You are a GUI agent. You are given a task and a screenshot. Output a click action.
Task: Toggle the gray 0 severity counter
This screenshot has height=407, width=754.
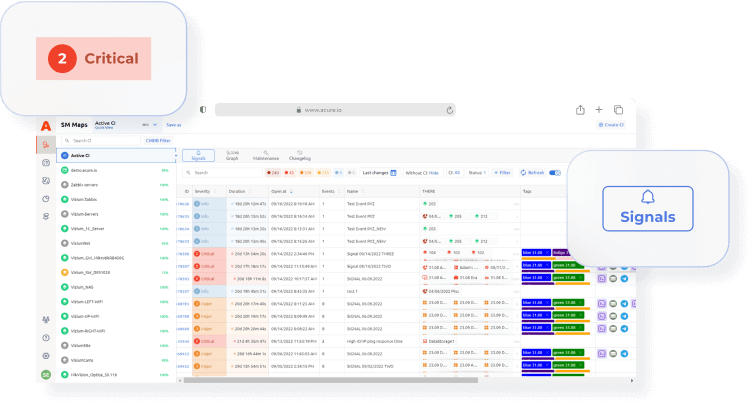[x=352, y=173]
